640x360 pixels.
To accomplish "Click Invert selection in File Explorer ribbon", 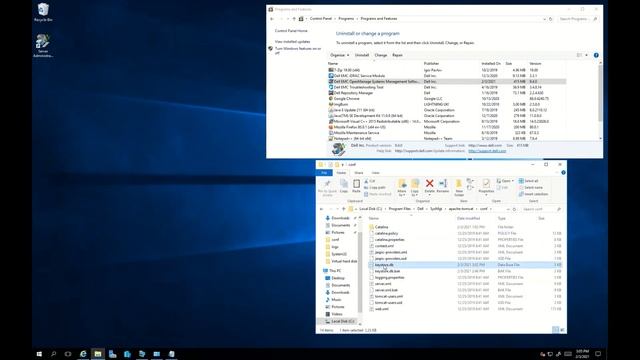I will tap(533, 194).
